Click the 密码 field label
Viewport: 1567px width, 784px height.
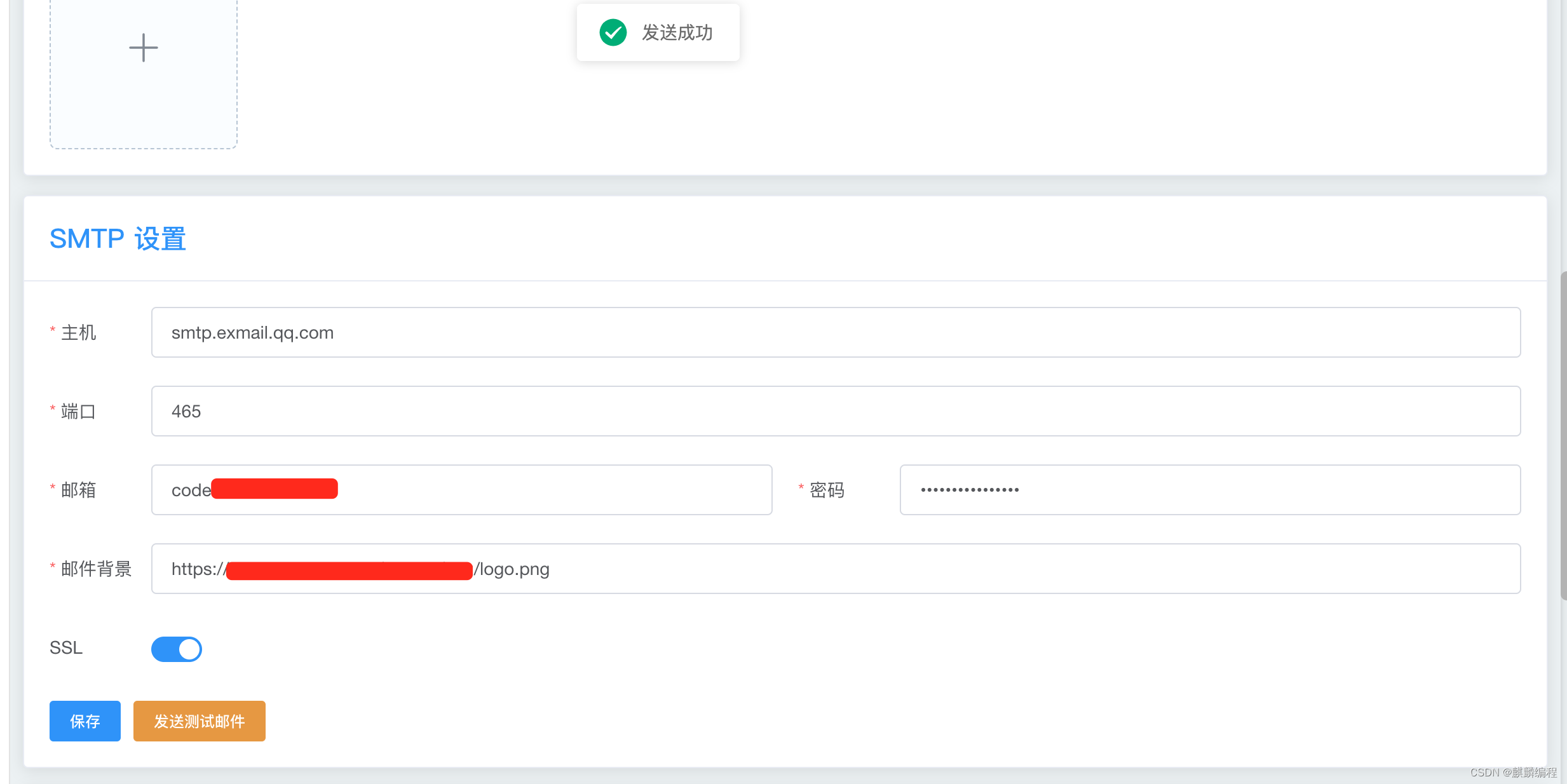(826, 490)
